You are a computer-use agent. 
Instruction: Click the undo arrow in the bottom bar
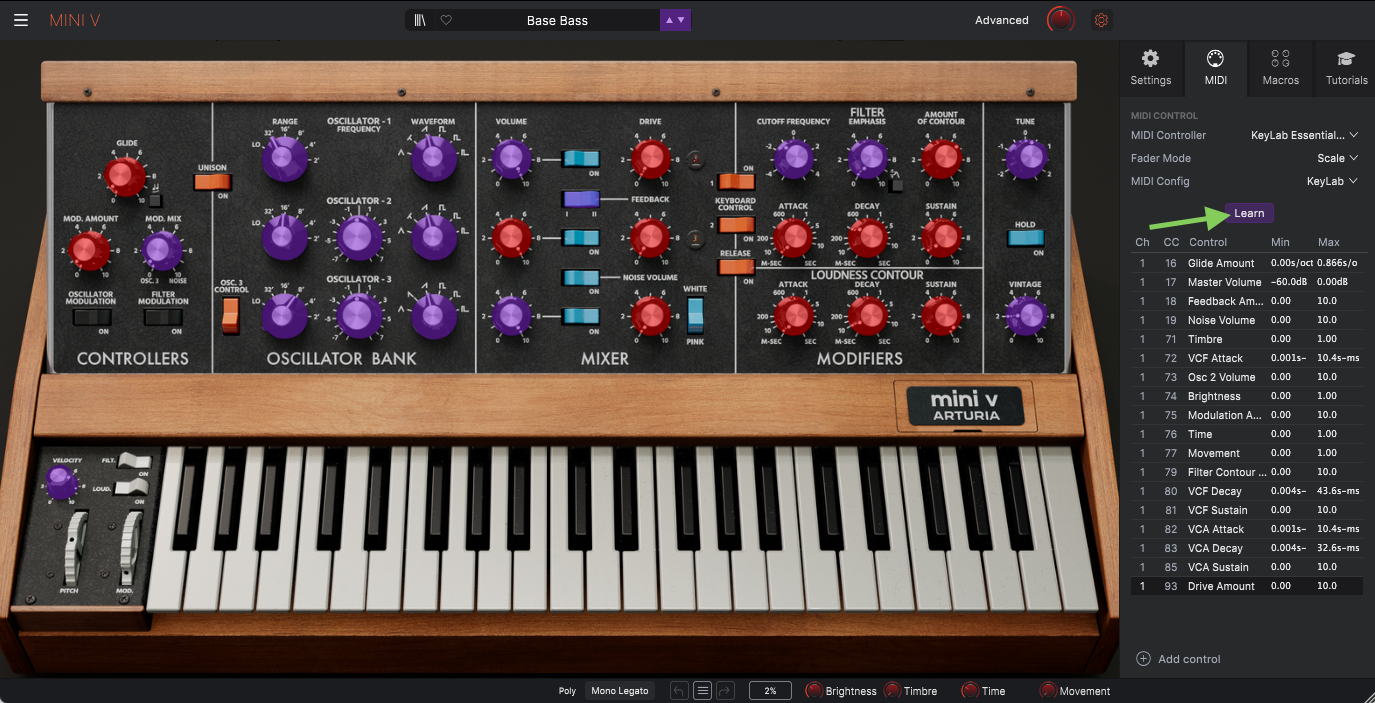tap(679, 690)
